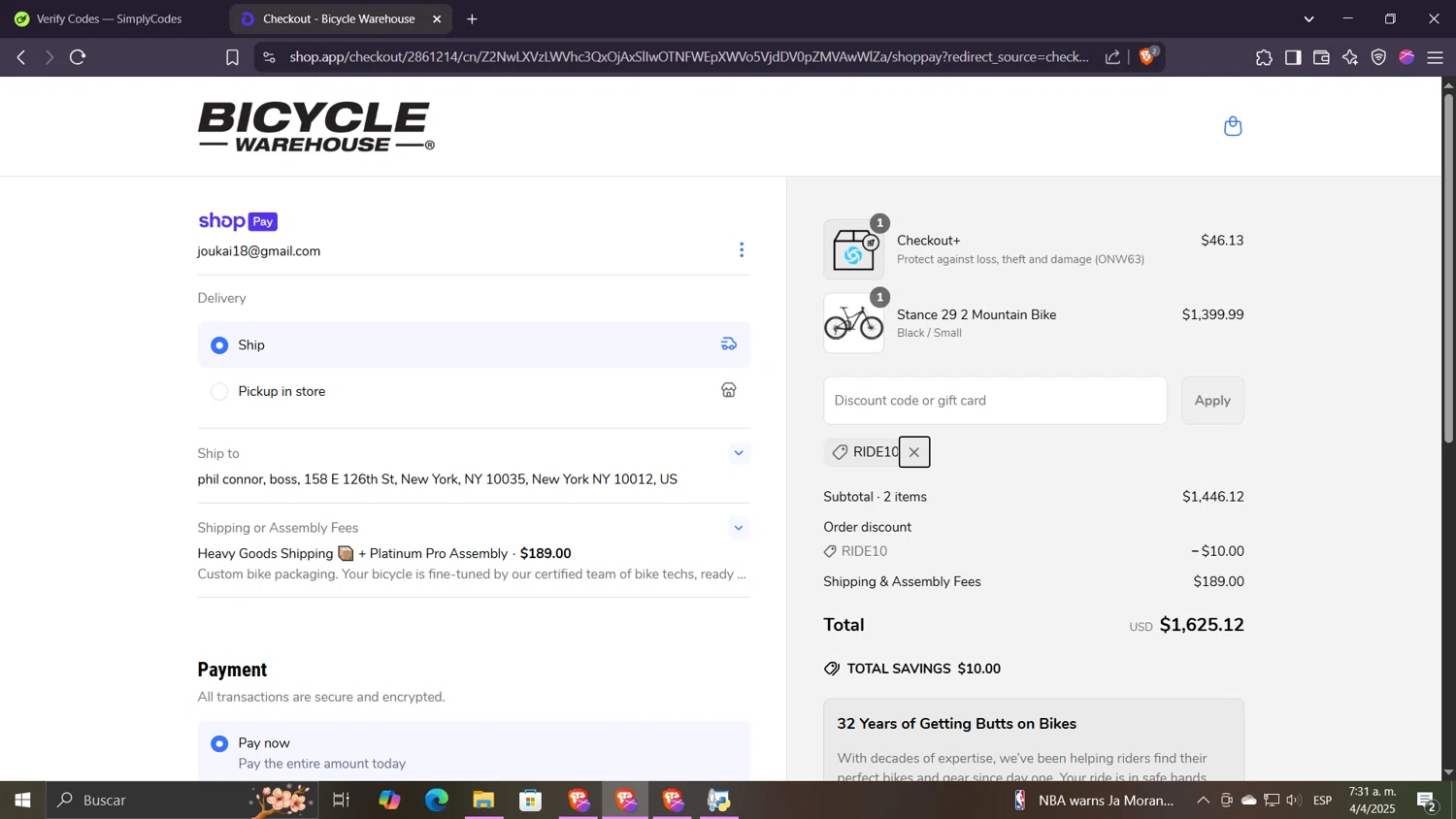Click the Bicycle Warehouse logo
Image resolution: width=1456 pixels, height=819 pixels.
(x=316, y=126)
